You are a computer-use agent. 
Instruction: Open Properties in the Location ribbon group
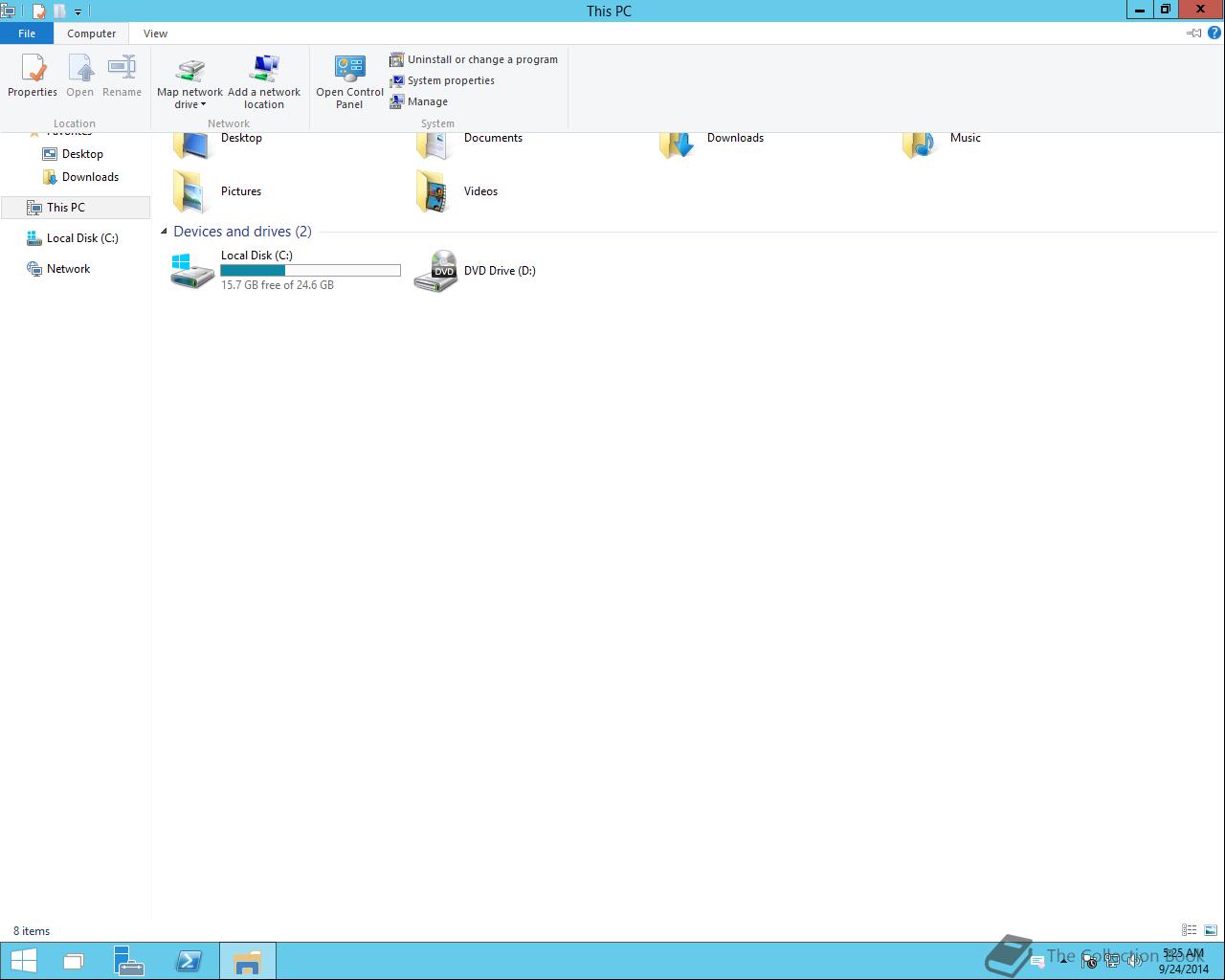(x=33, y=75)
